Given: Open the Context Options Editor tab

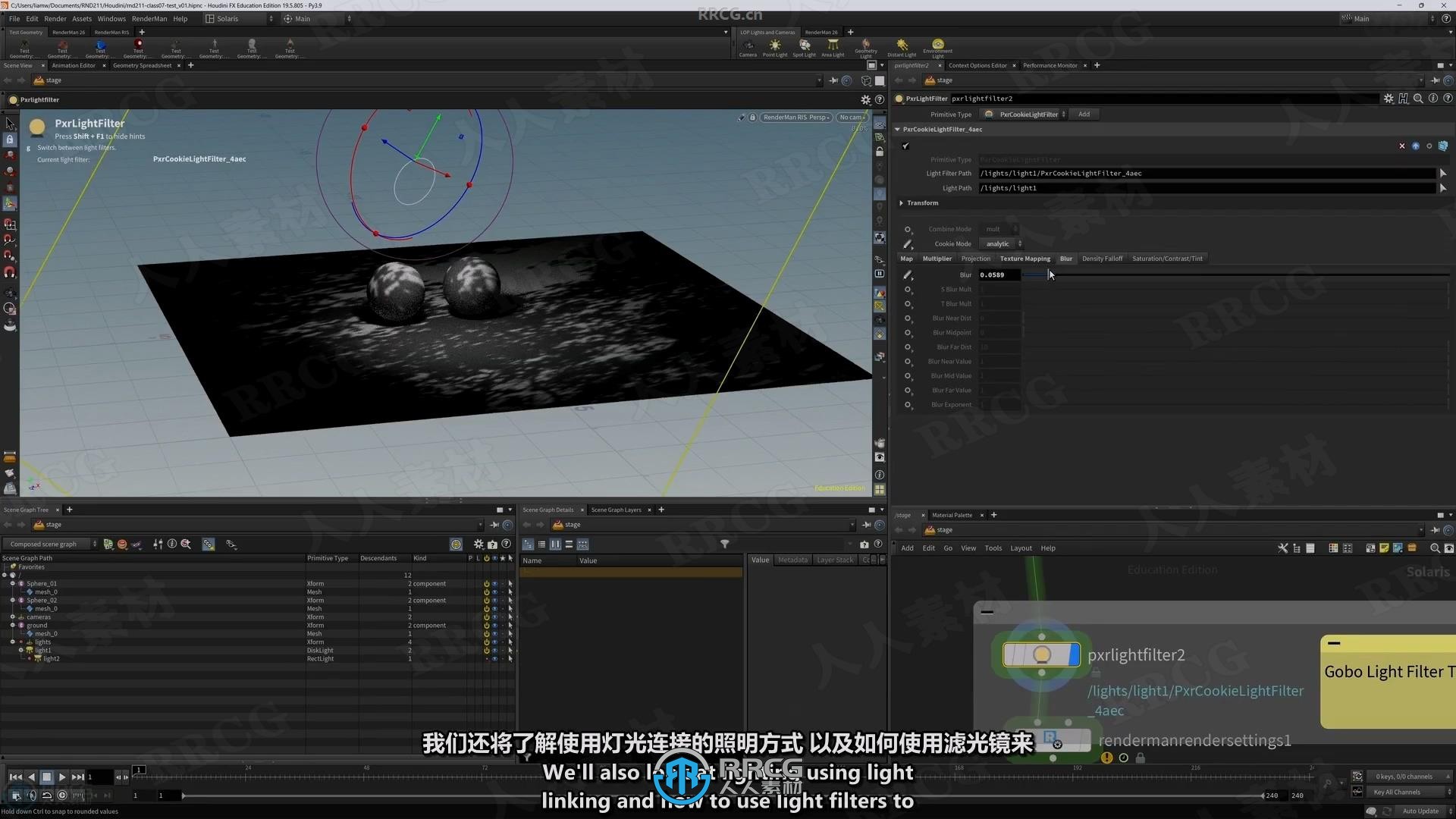Looking at the screenshot, I should point(977,66).
